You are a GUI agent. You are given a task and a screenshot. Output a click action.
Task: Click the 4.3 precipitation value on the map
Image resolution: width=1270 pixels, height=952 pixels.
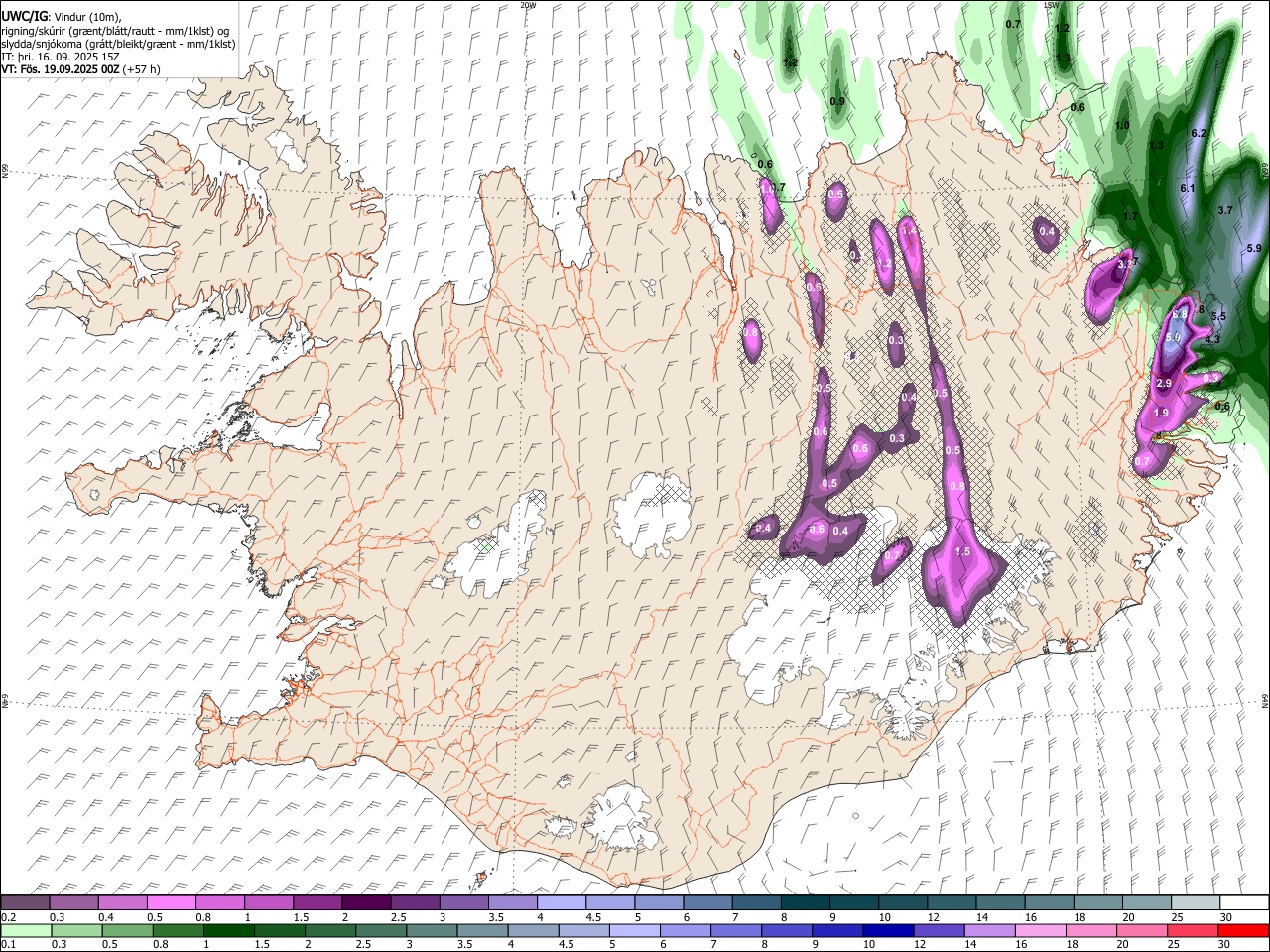coord(1212,339)
